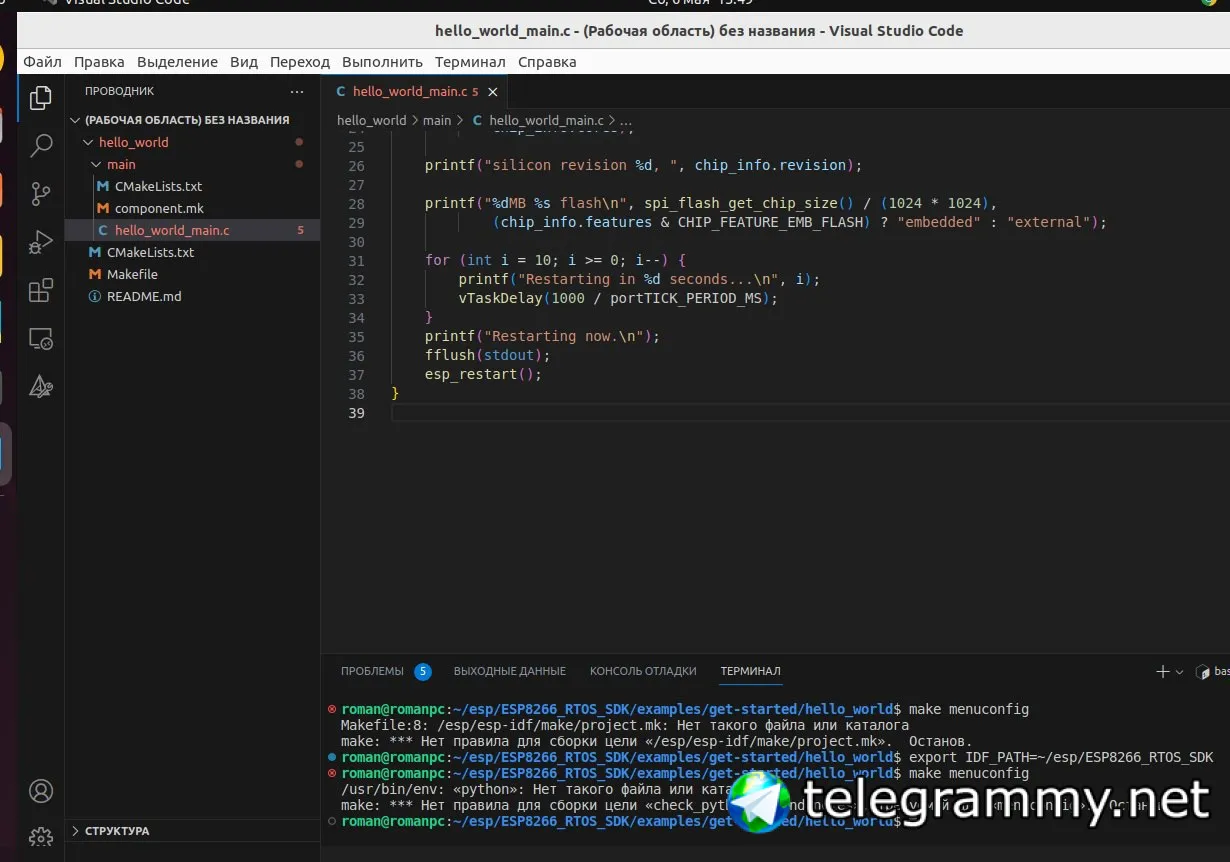Collapse the main folder
This screenshot has width=1230, height=862.
[x=97, y=164]
